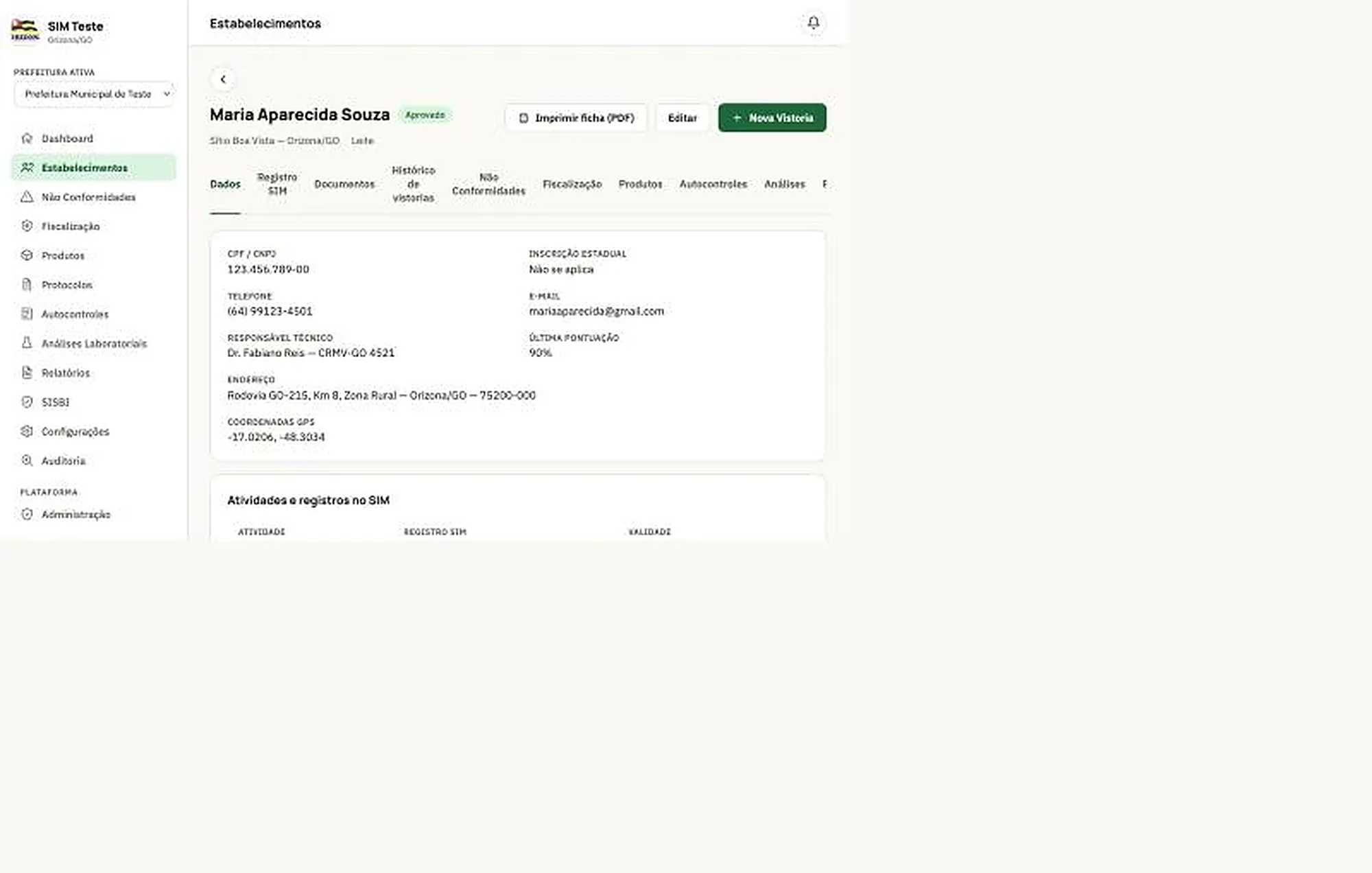Click the Autocontroles checklist icon
Viewport: 1372px width, 873px height.
point(27,314)
